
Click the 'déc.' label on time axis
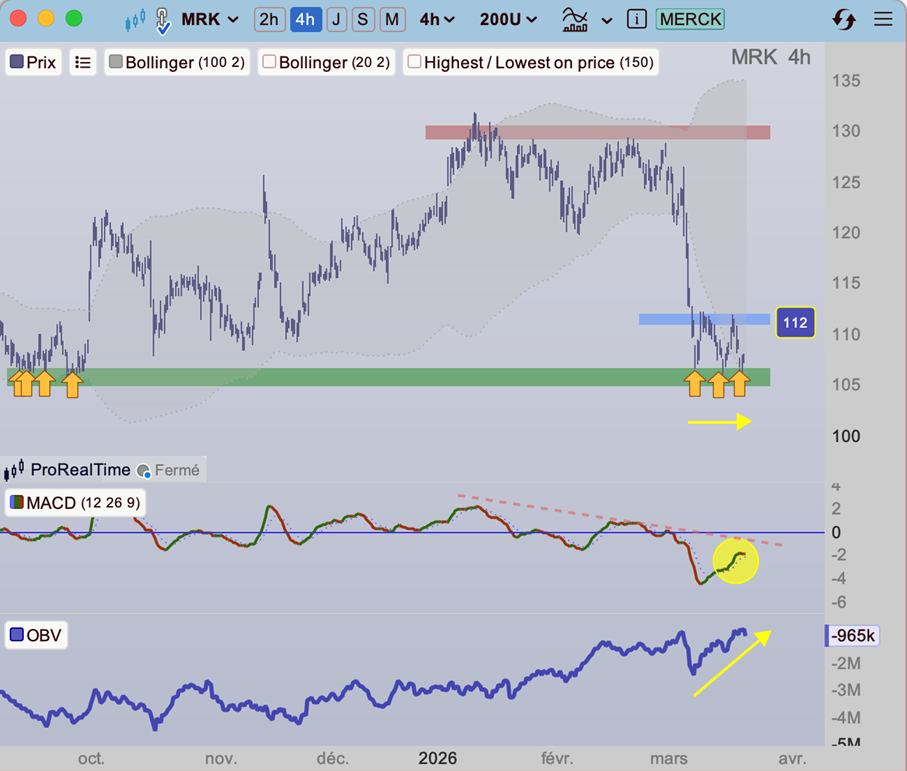333,758
